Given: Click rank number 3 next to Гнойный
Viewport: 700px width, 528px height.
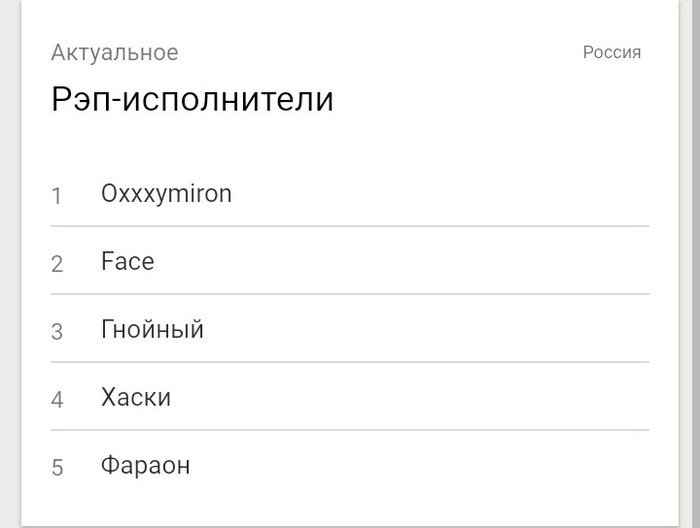Looking at the screenshot, I should click(x=57, y=332).
